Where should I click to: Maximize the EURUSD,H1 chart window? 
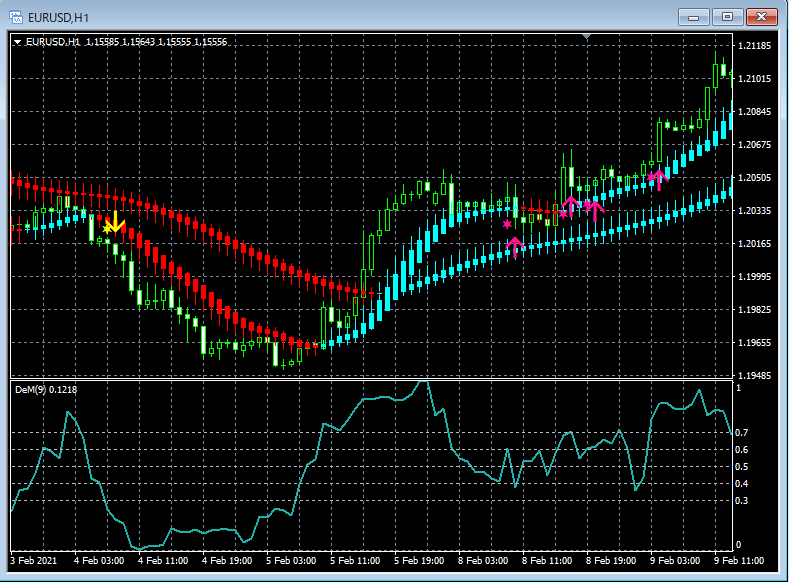point(727,17)
